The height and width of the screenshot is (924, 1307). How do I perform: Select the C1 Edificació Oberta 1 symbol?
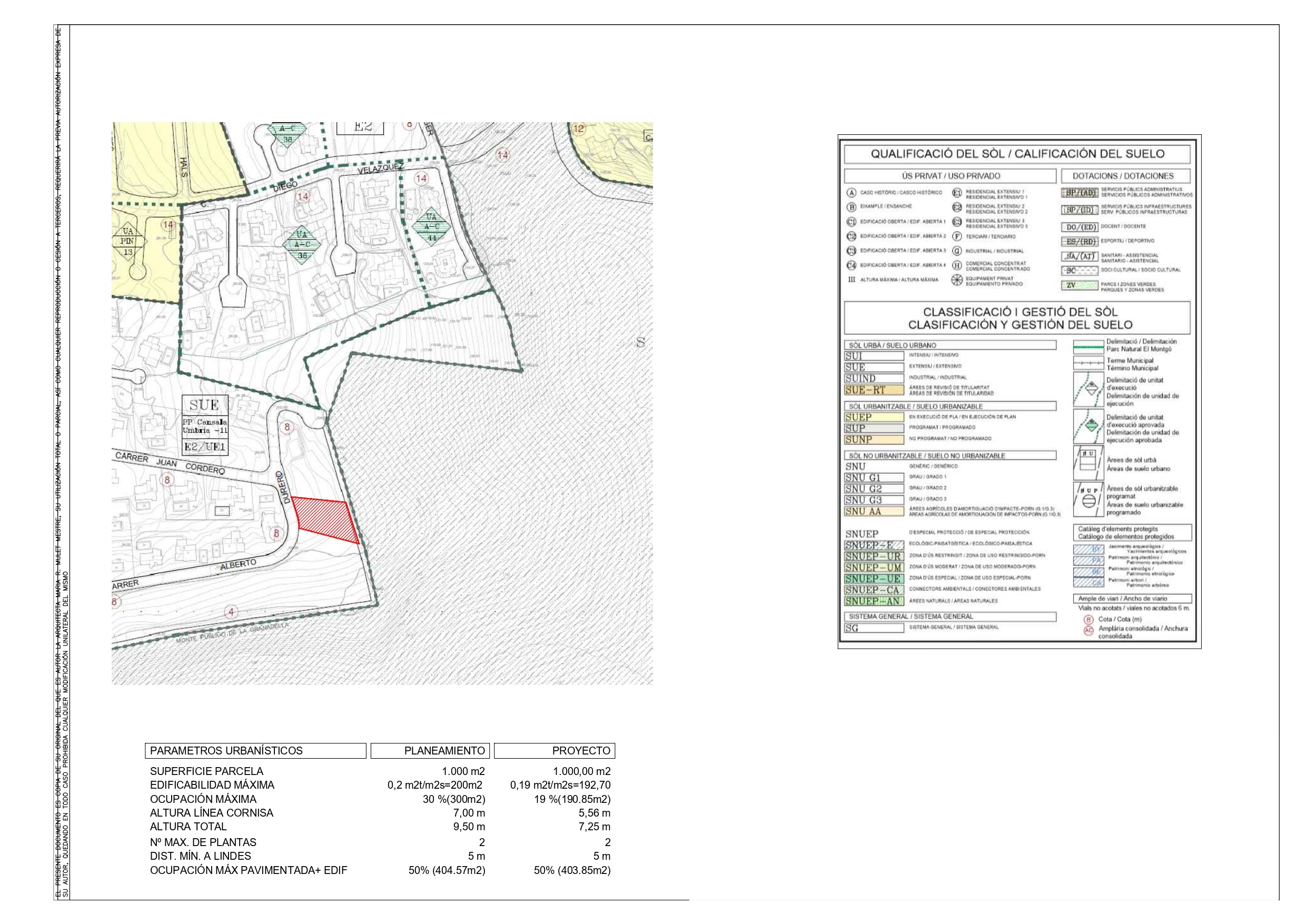851,222
